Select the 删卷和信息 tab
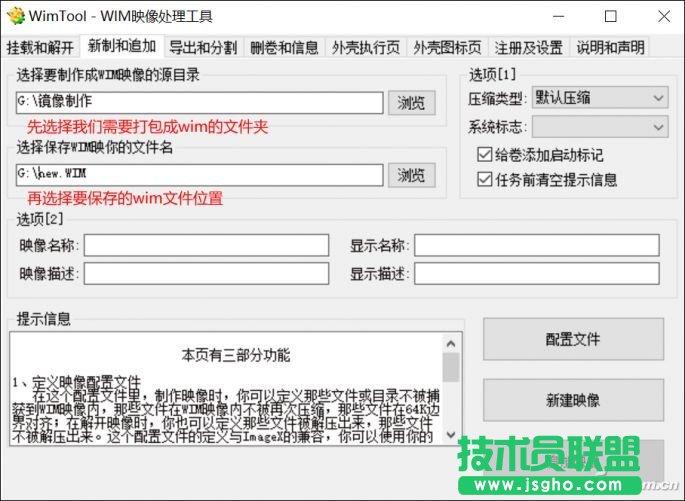 [x=284, y=47]
